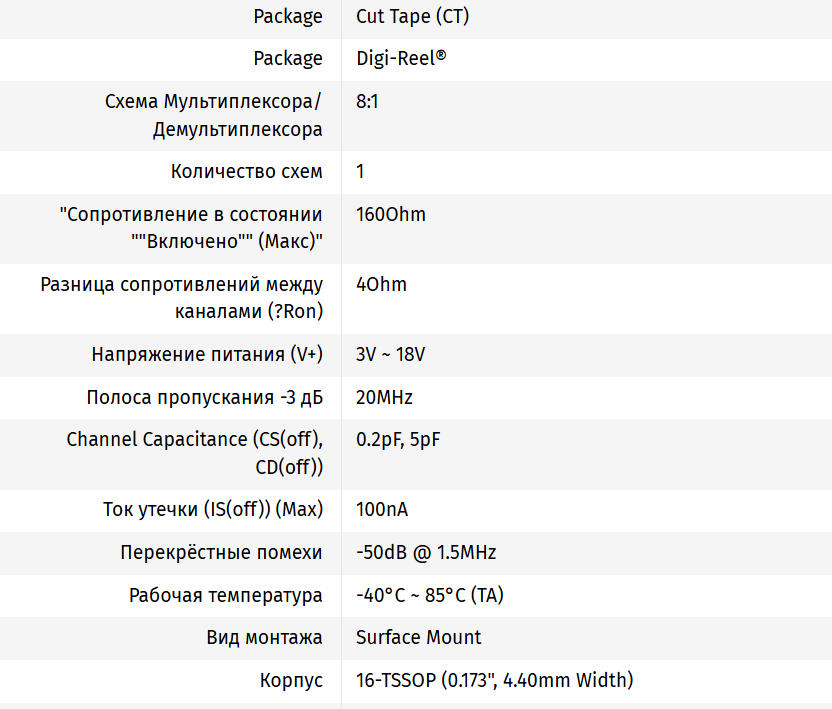Viewport: 832px width, 709px height.
Task: Click the Digi-Reel® package value
Action: 401,58
